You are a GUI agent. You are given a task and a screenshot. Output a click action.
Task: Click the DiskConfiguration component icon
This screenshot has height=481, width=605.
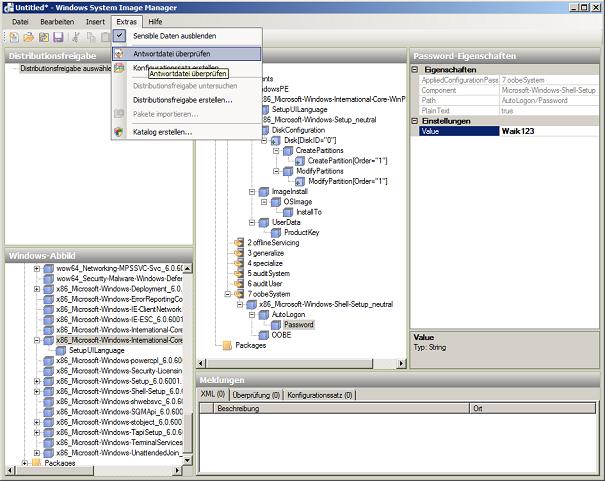(265, 130)
